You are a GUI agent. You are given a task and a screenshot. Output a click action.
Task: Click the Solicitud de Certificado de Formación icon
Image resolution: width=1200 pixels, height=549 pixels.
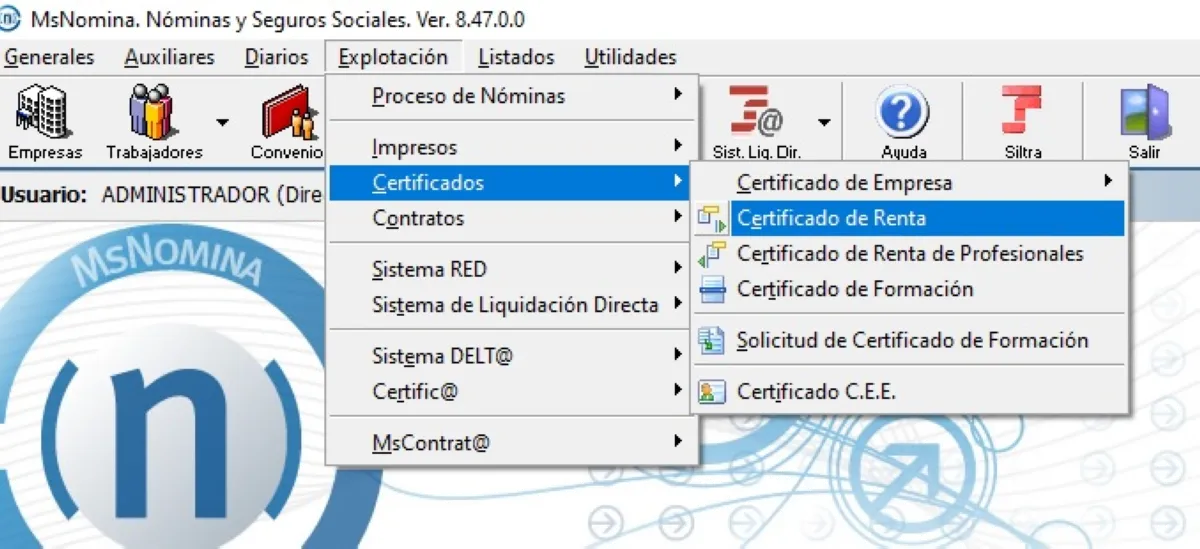click(712, 341)
